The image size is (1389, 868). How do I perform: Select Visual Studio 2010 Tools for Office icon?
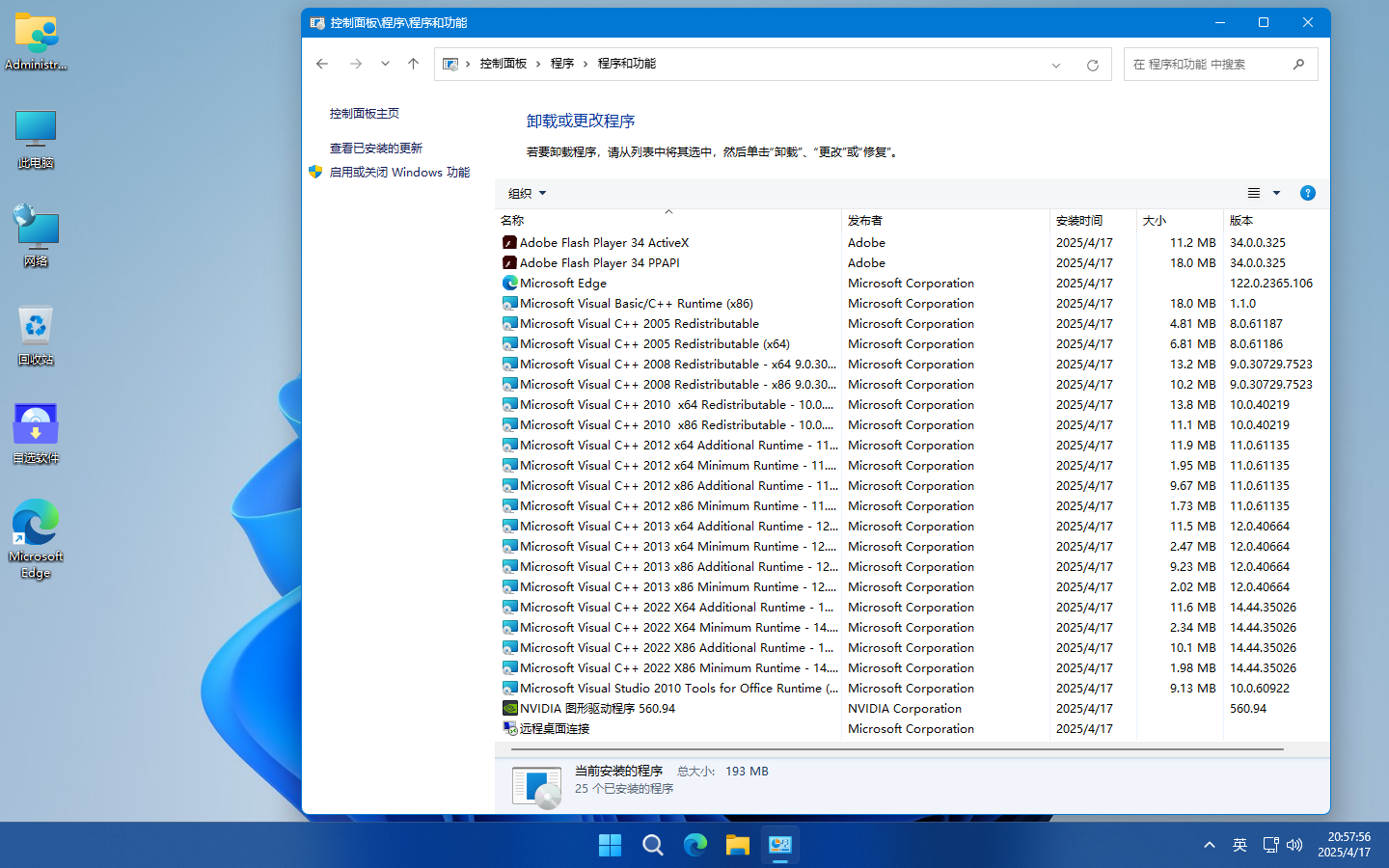click(x=509, y=688)
